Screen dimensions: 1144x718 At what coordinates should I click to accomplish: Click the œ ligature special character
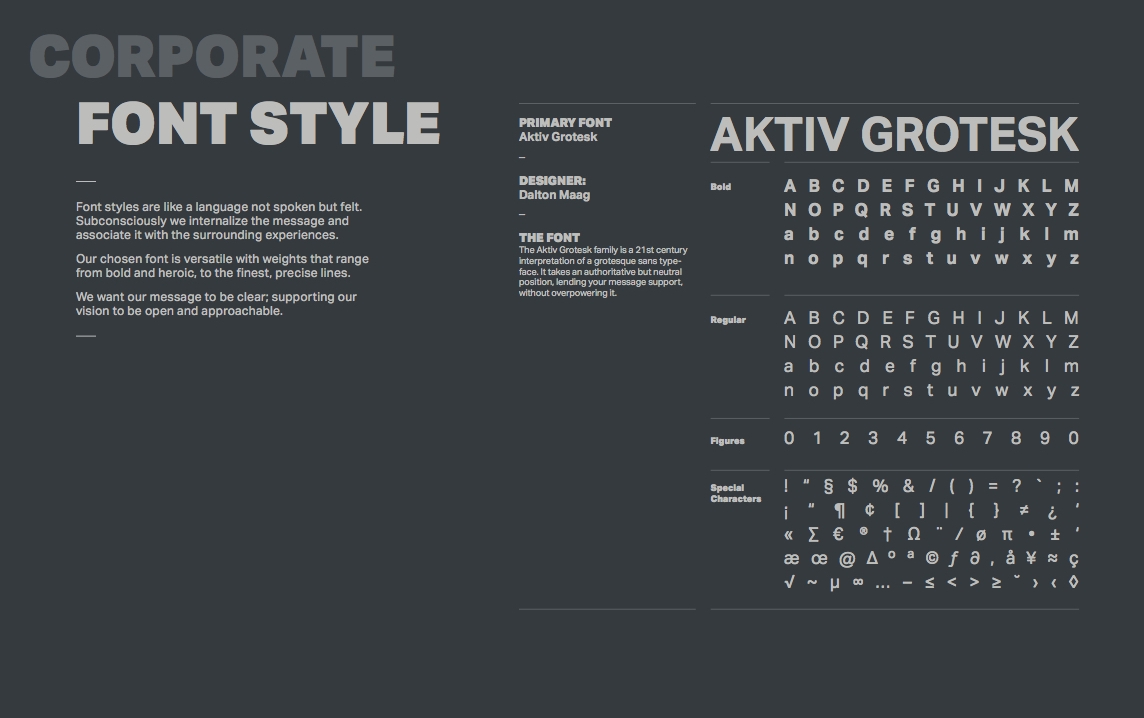[819, 559]
